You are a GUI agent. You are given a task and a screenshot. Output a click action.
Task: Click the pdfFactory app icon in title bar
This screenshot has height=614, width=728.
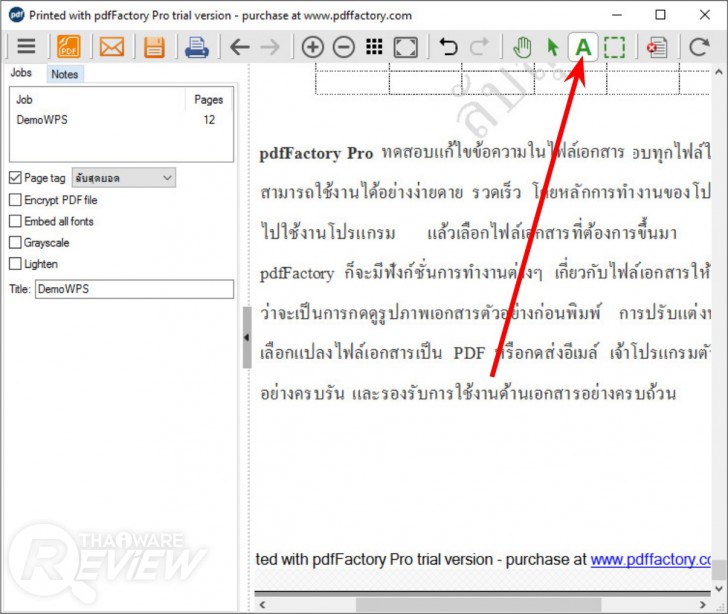16,15
